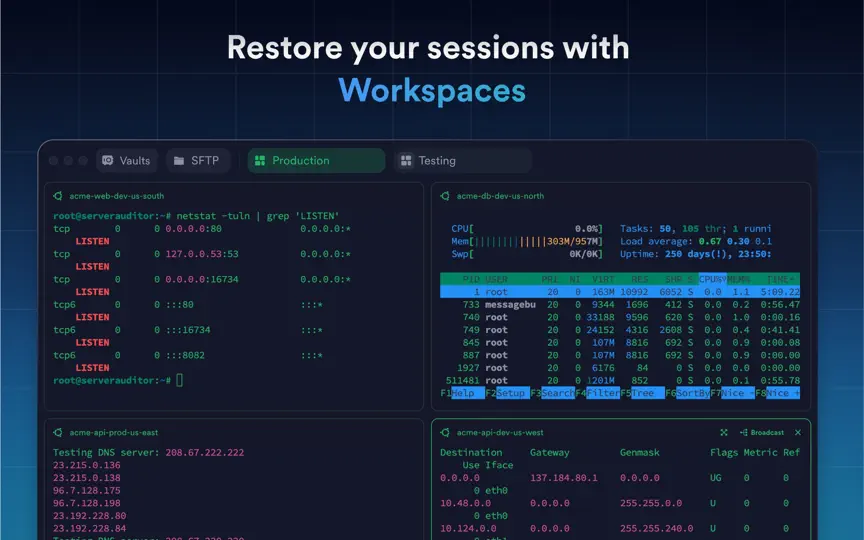This screenshot has width=864, height=540.
Task: Click Testing DNS server: 208.67.222.222 line
Action: 148,452
